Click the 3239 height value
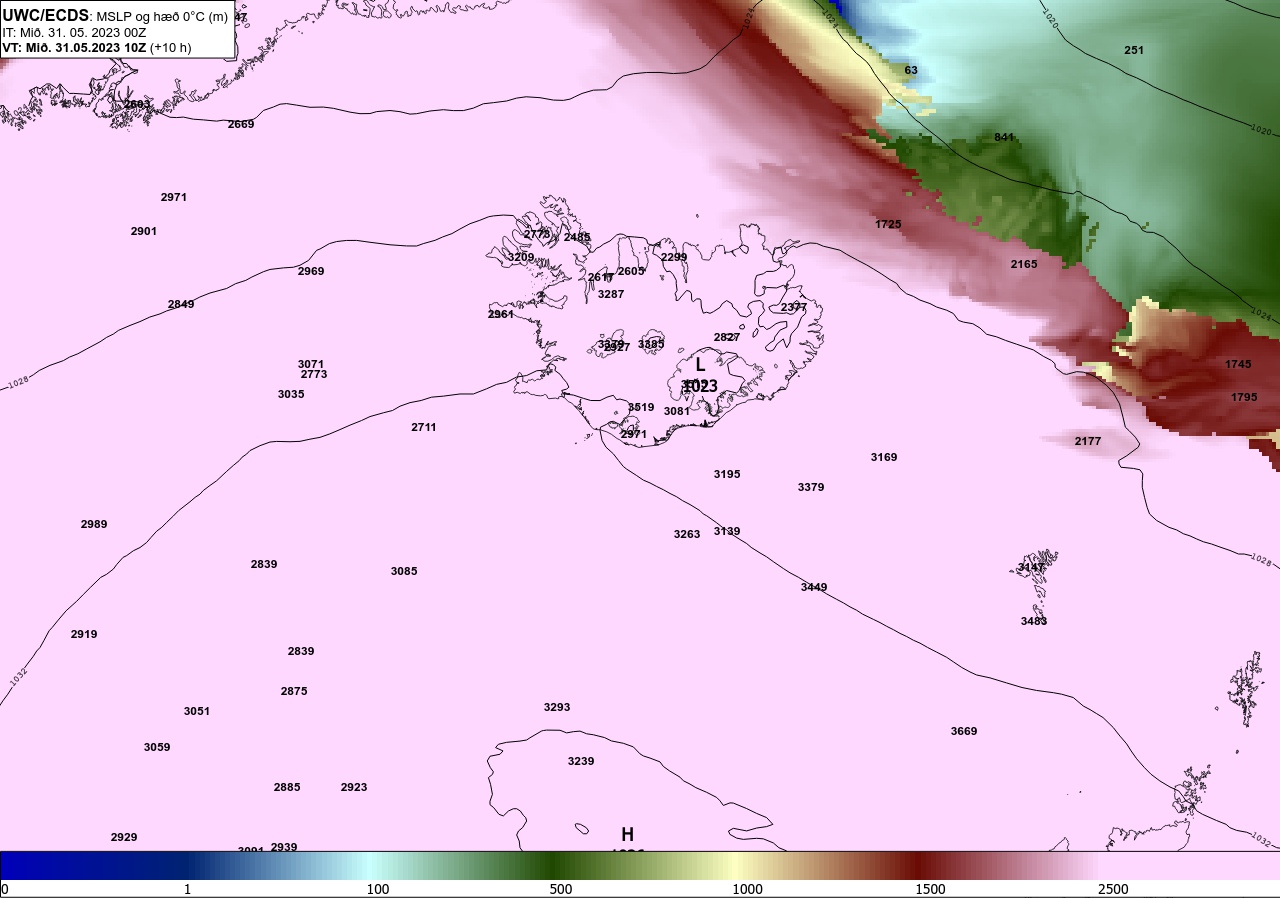The image size is (1280, 898). [x=581, y=761]
